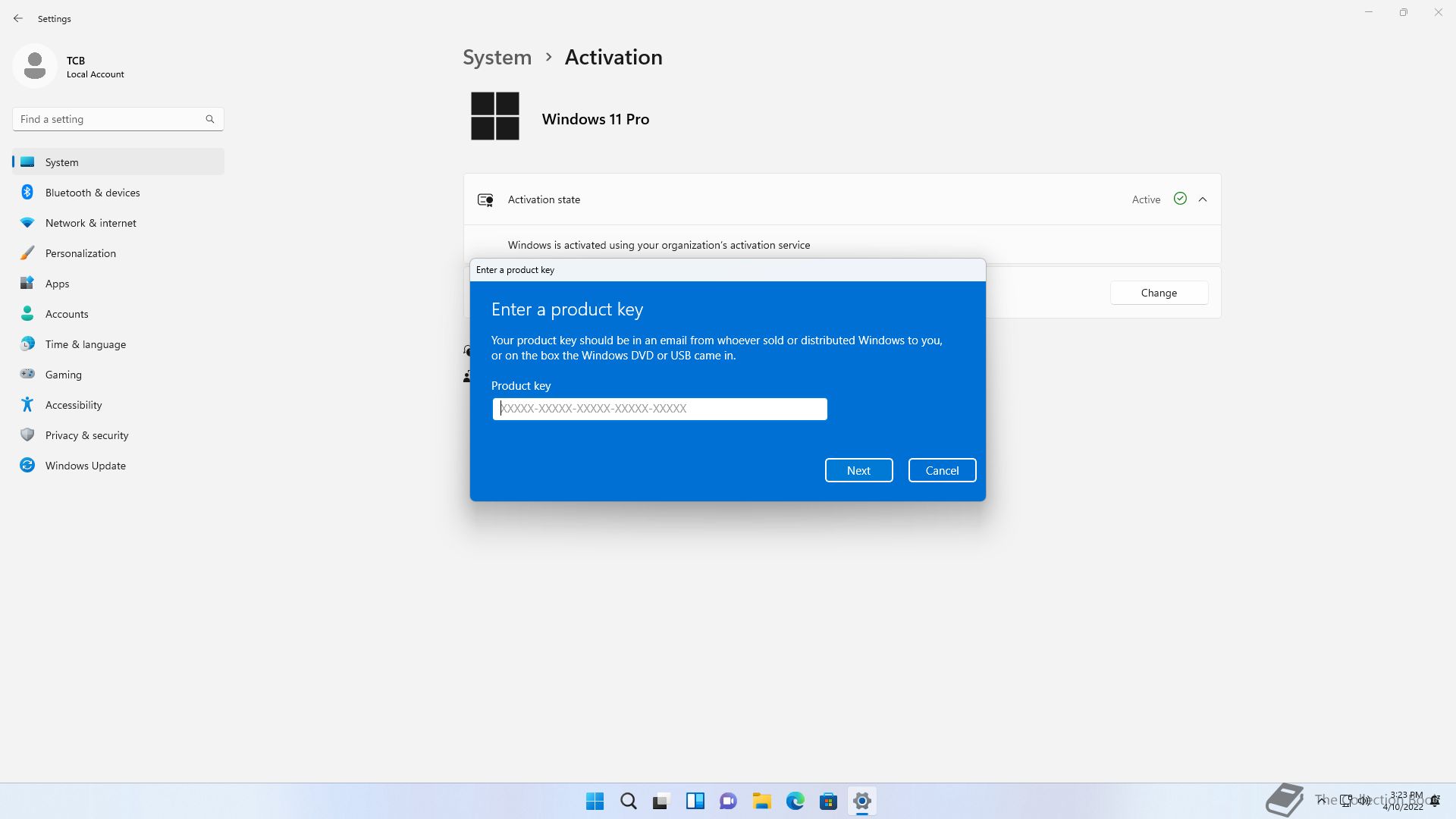This screenshot has width=1456, height=819.
Task: Click the green Active checkmark icon
Action: coord(1180,199)
